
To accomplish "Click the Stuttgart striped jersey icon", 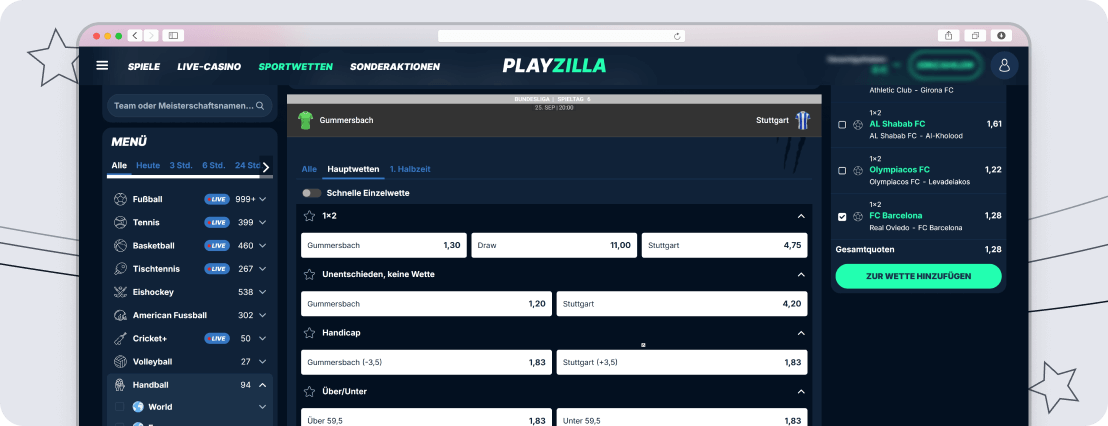I will click(802, 120).
